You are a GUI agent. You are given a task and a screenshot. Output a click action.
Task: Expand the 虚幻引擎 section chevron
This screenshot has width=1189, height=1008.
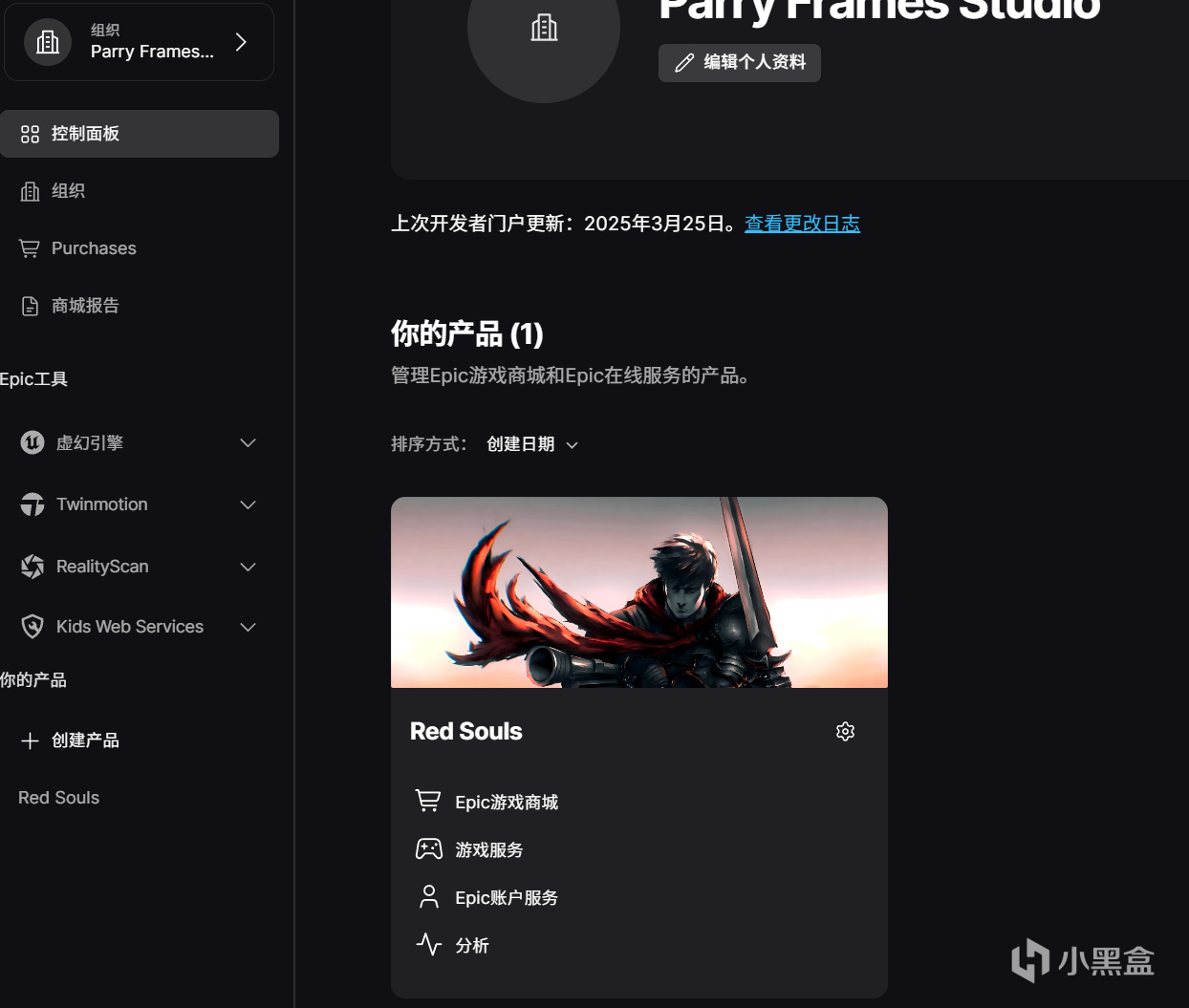point(249,443)
